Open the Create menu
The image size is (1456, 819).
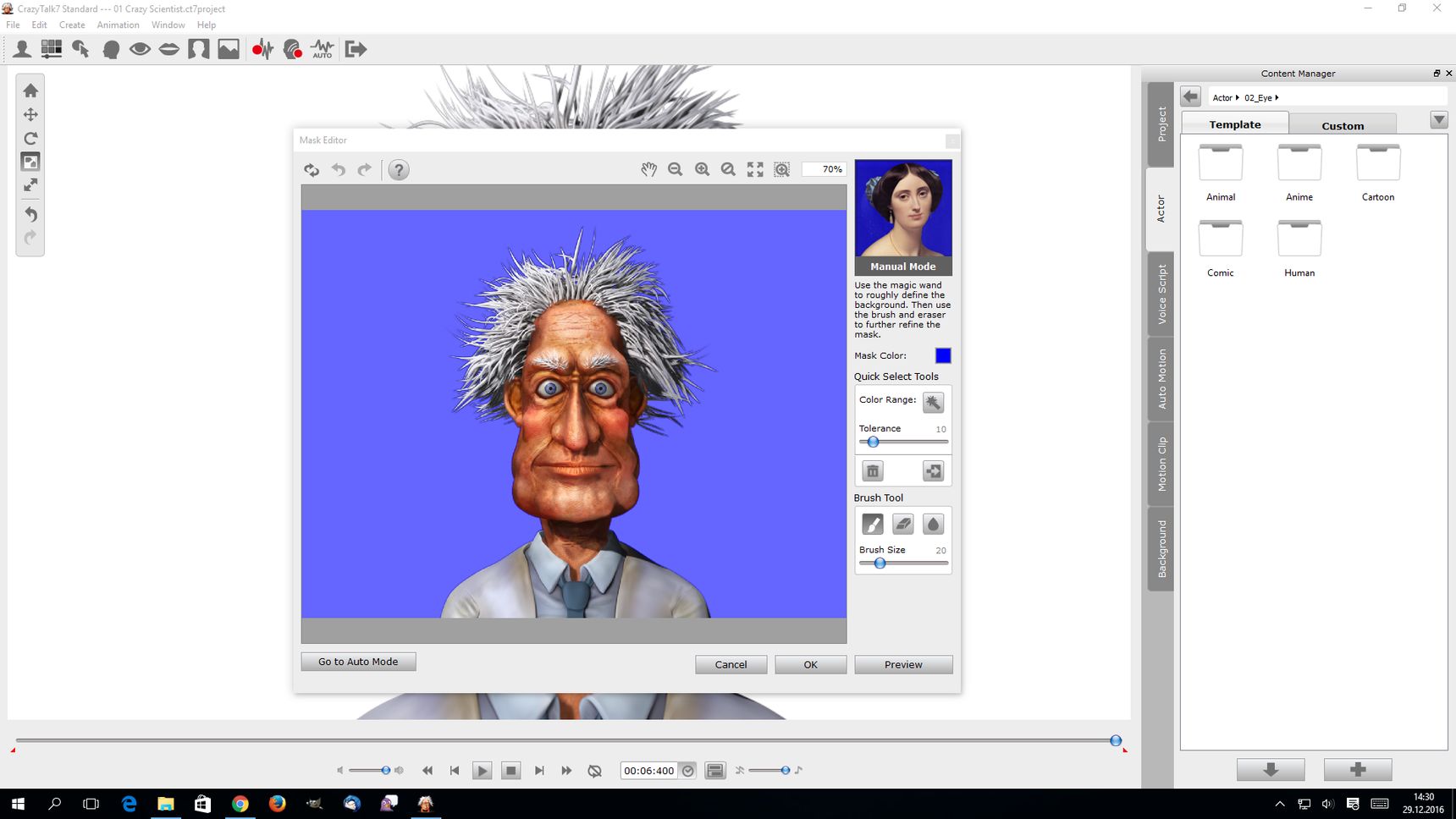click(72, 25)
